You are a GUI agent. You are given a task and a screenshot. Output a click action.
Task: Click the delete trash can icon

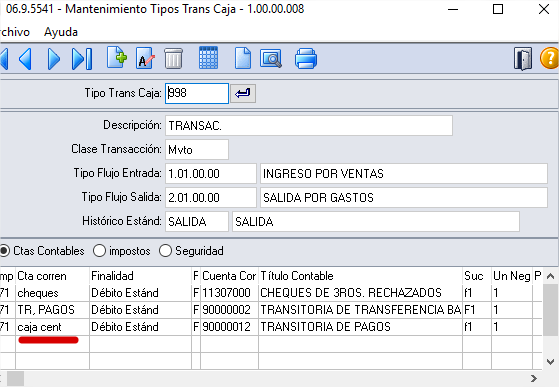tap(173, 58)
